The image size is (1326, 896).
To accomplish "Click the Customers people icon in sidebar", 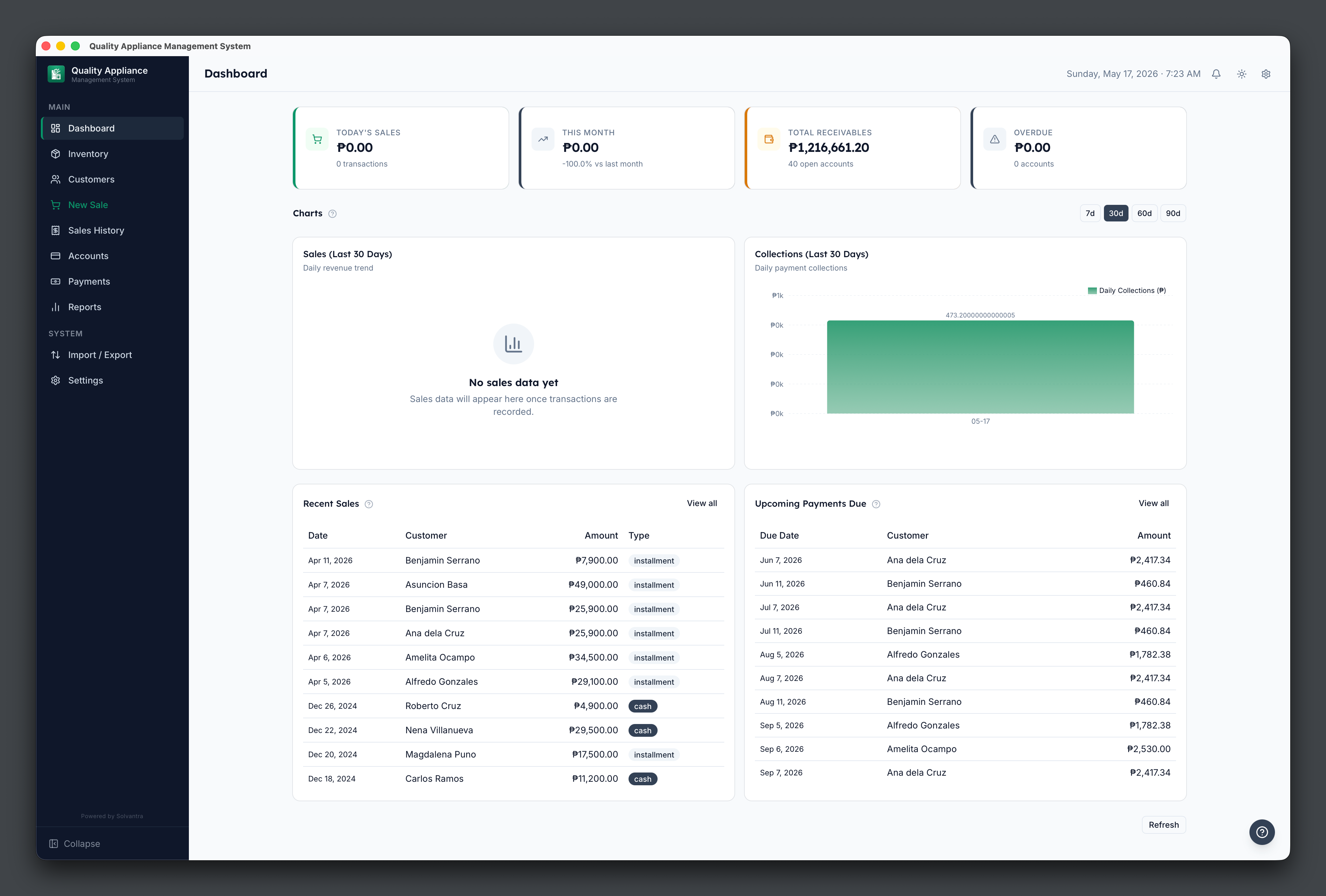I will coord(55,179).
